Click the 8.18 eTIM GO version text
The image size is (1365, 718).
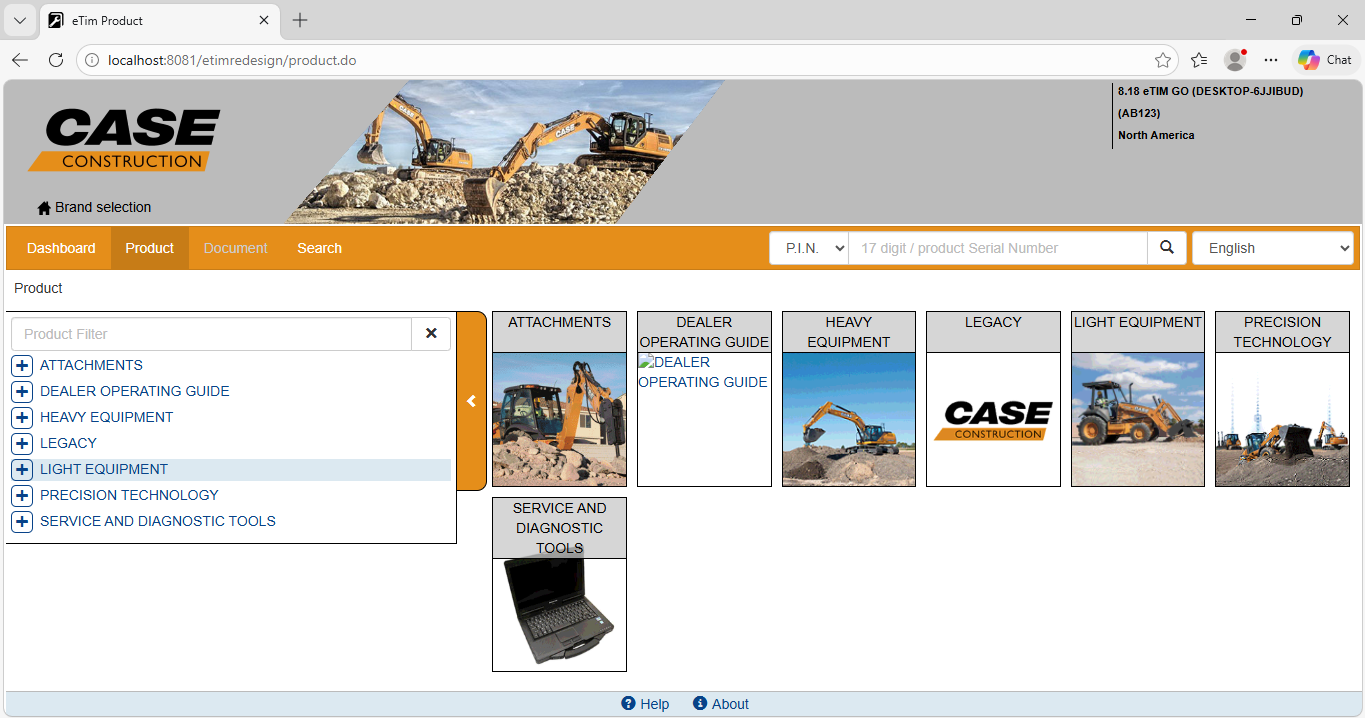(1210, 91)
